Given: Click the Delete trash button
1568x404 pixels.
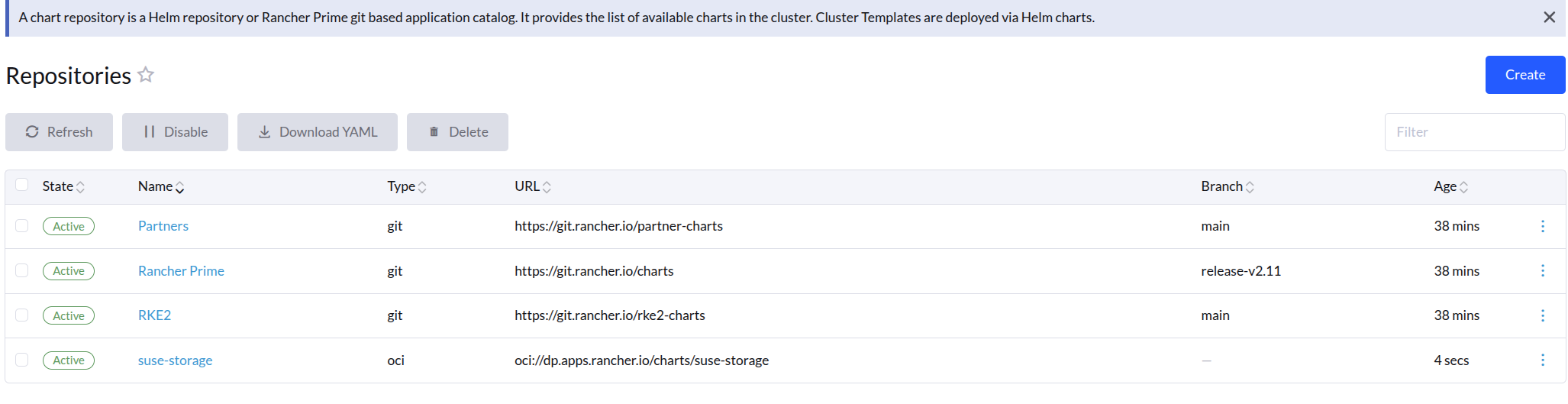Looking at the screenshot, I should pyautogui.click(x=457, y=132).
